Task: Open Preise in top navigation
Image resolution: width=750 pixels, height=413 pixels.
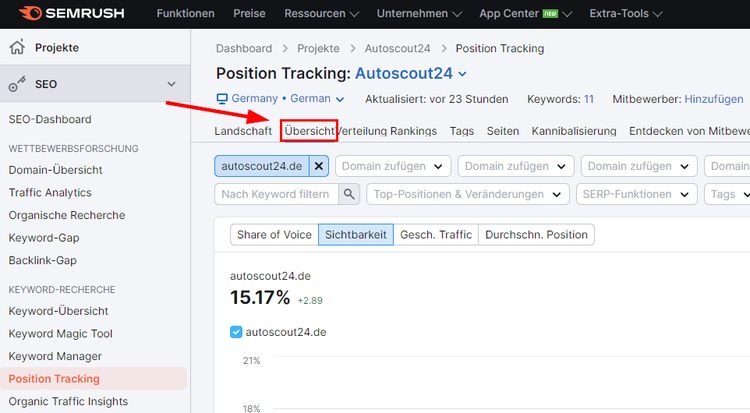Action: pyautogui.click(x=249, y=13)
